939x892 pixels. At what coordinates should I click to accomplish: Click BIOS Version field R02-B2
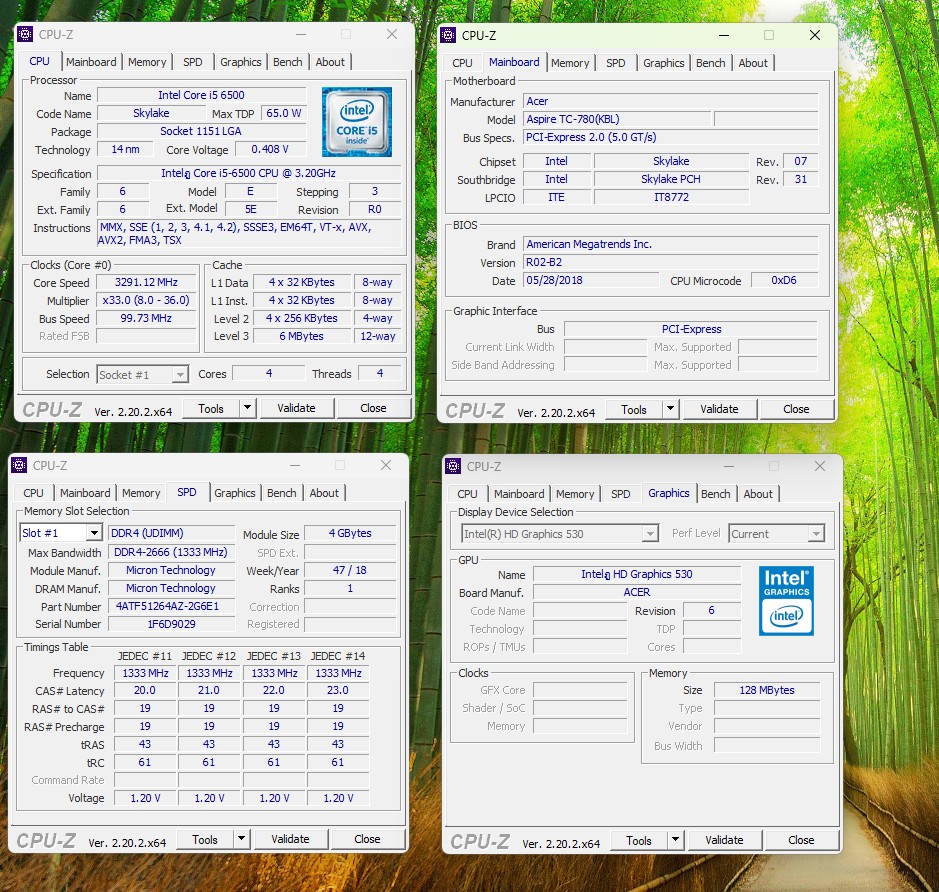pos(670,262)
